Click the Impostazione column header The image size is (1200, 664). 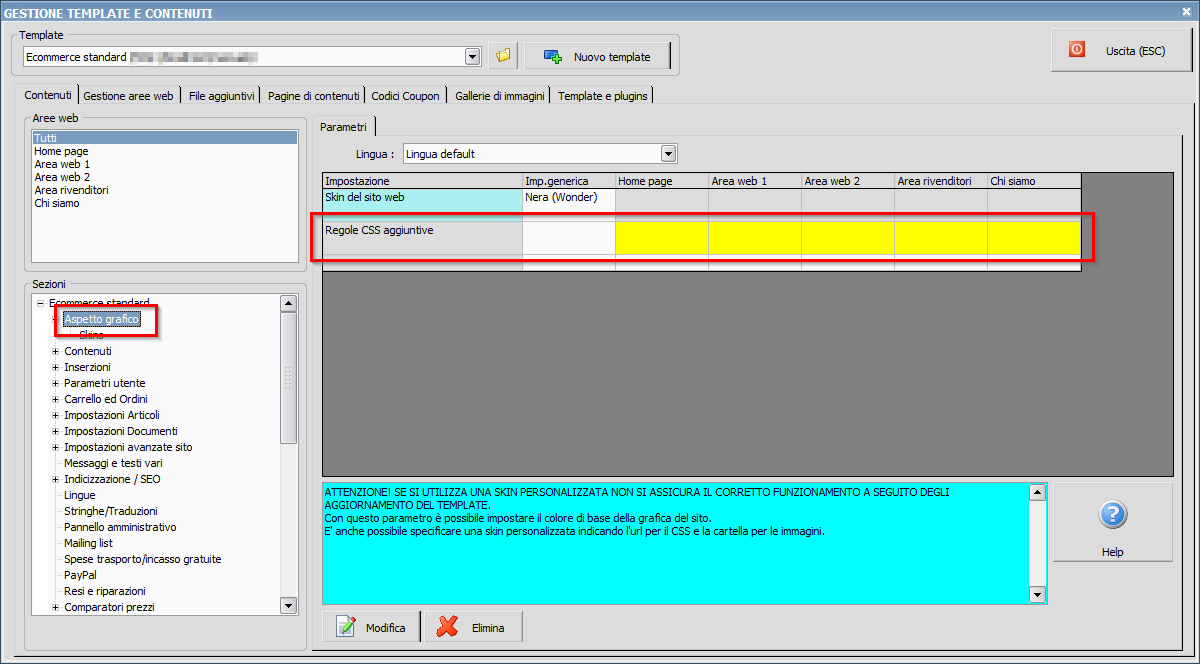(x=422, y=181)
